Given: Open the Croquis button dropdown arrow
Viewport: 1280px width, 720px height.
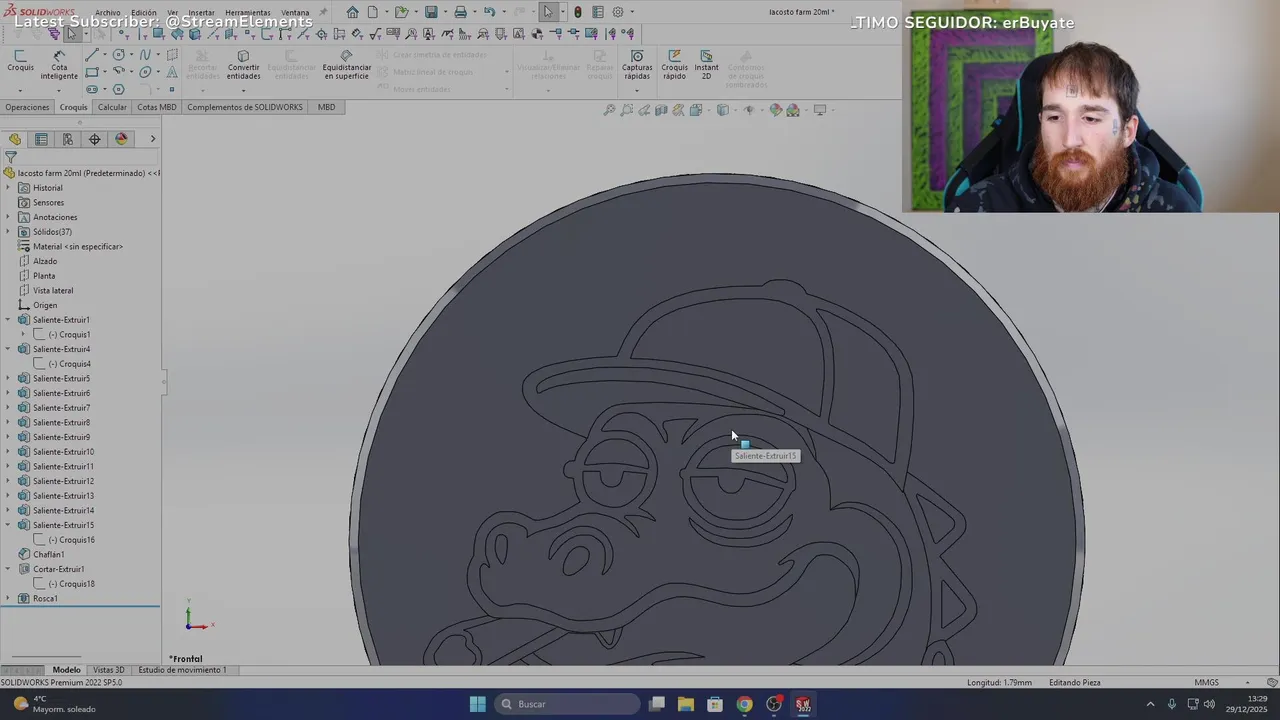Looking at the screenshot, I should coord(20,90).
